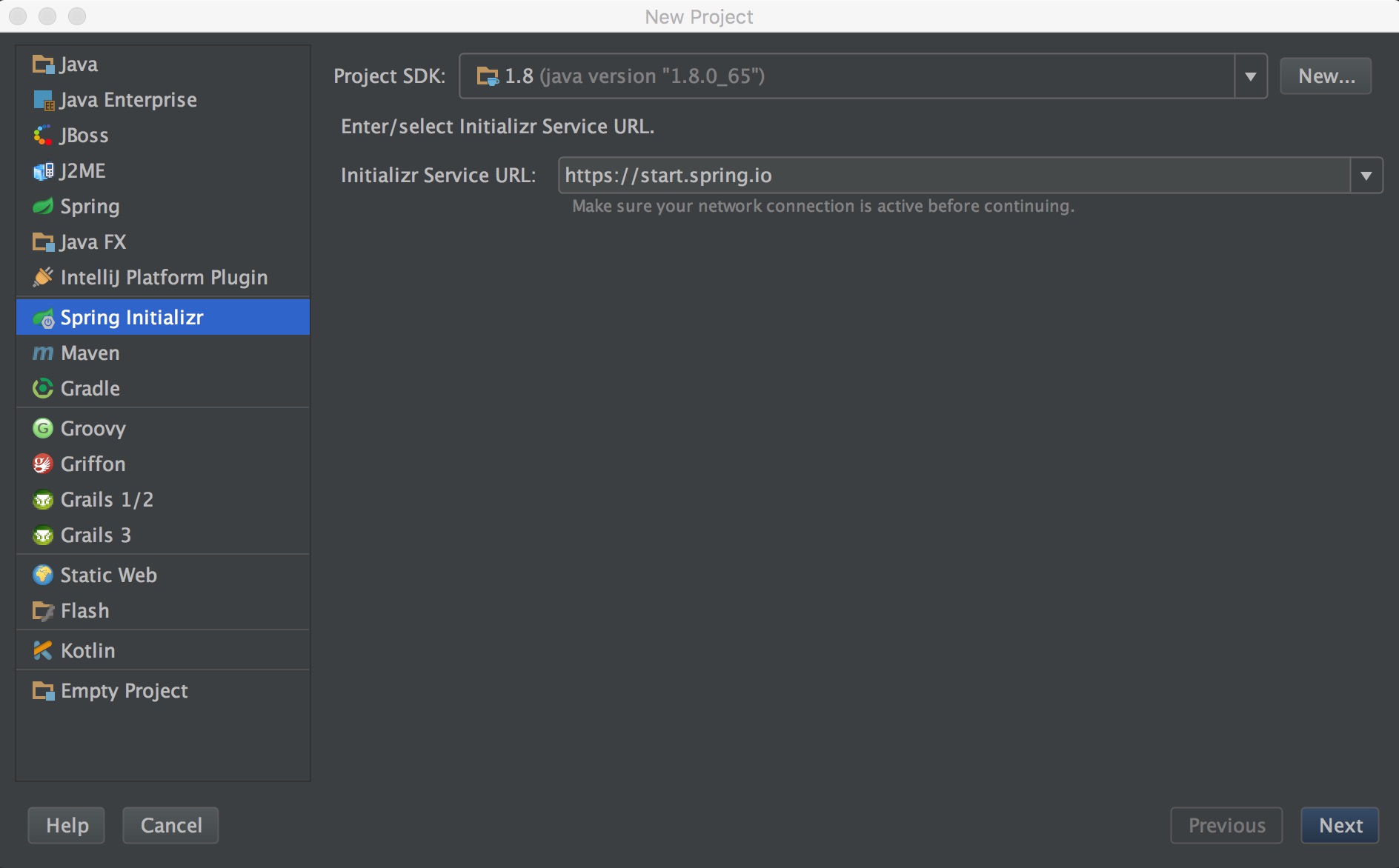1399x868 pixels.
Task: Click the Java Enterprise icon
Action: point(43,100)
